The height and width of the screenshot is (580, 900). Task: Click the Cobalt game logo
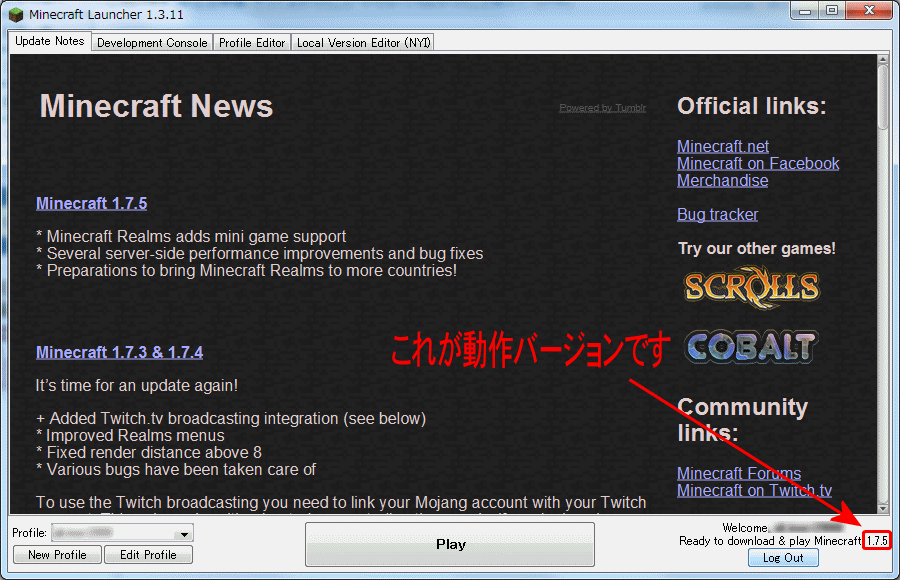point(751,346)
